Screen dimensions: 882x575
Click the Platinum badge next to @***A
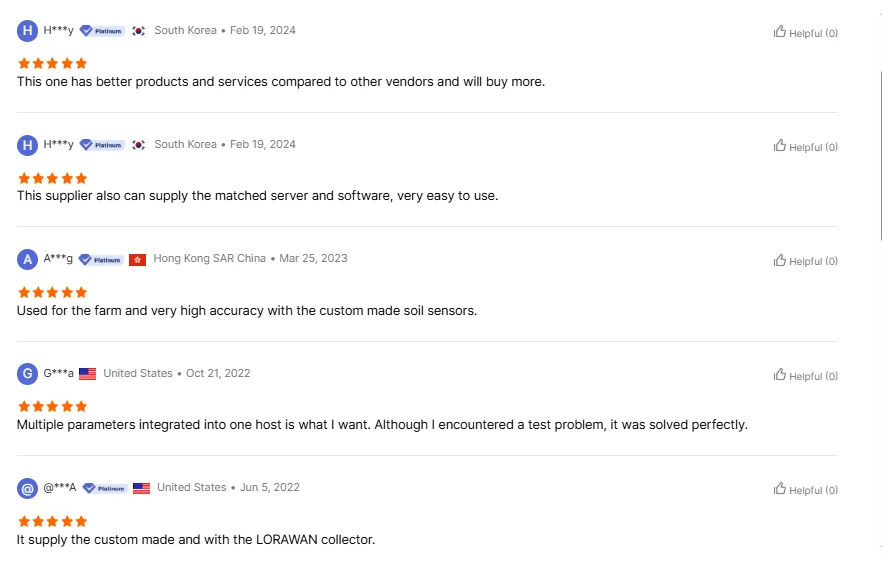104,488
